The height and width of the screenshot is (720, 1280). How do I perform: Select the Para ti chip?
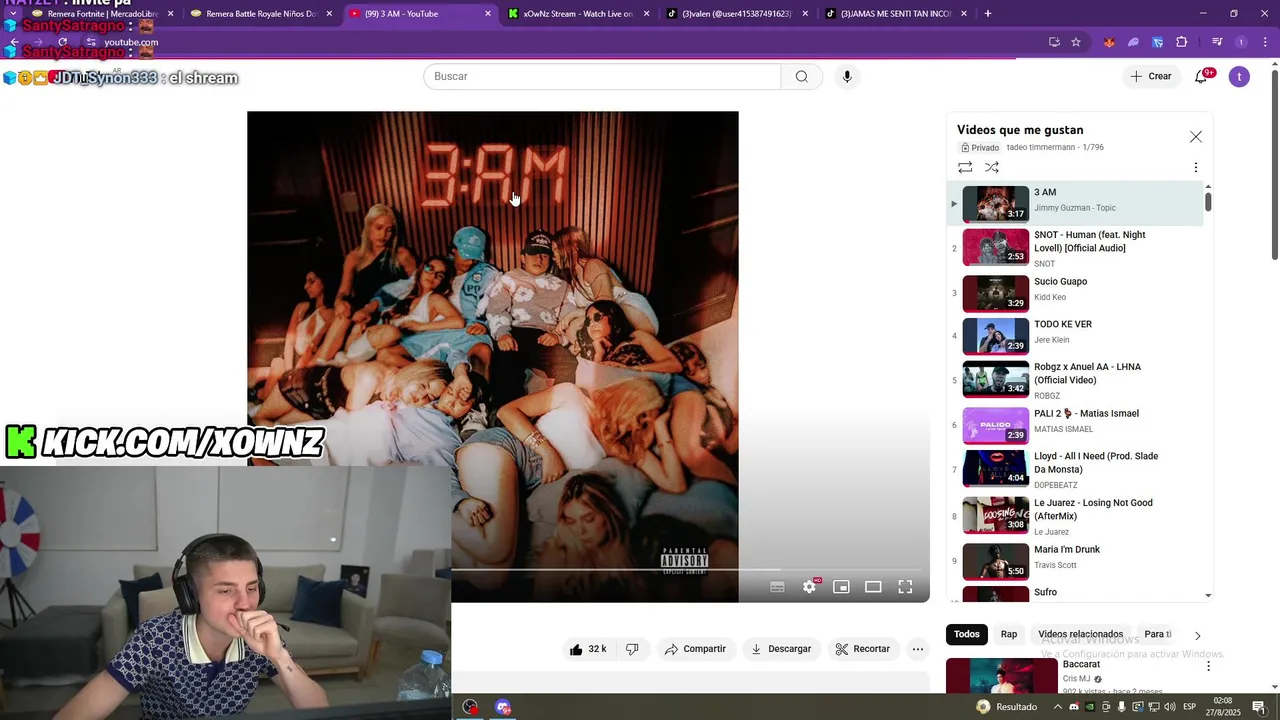(1157, 634)
